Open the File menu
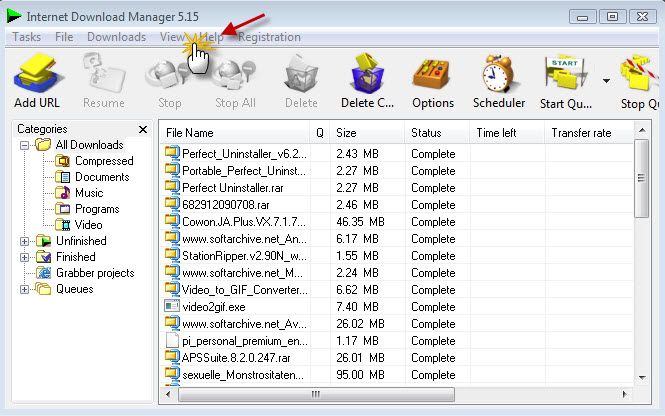The height and width of the screenshot is (416, 665). (64, 37)
